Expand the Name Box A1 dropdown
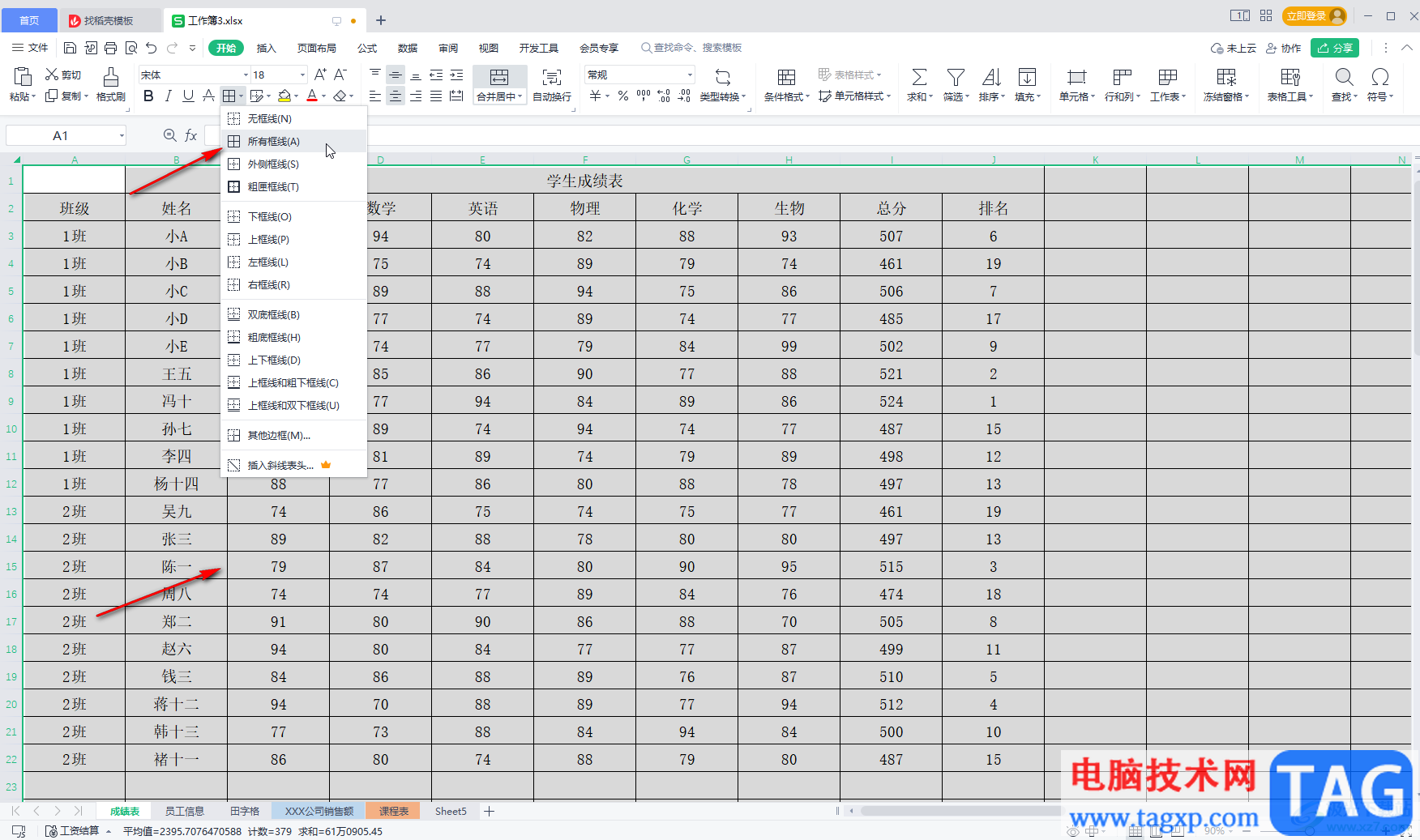The image size is (1420, 840). 122,135
